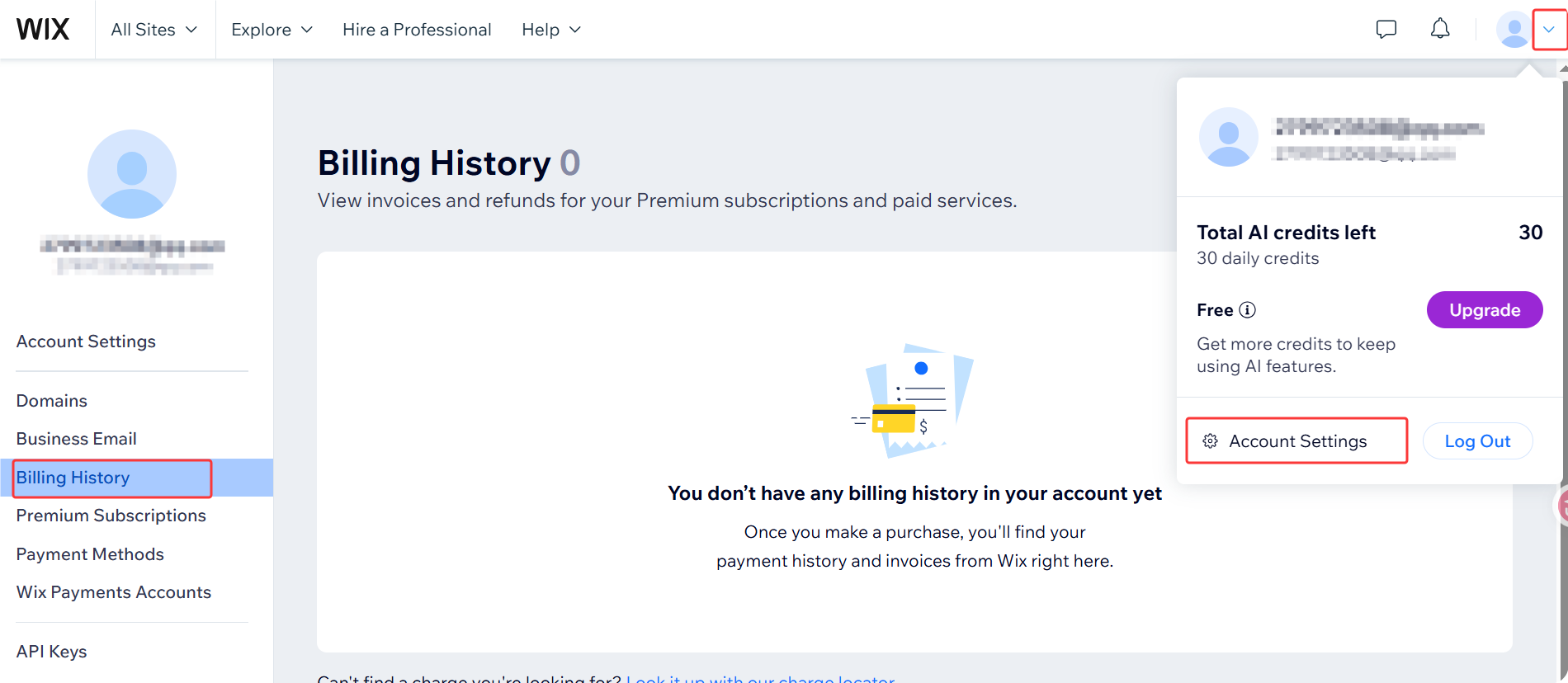Click the info icon beside Free
This screenshot has height=683, width=1568.
click(x=1248, y=310)
